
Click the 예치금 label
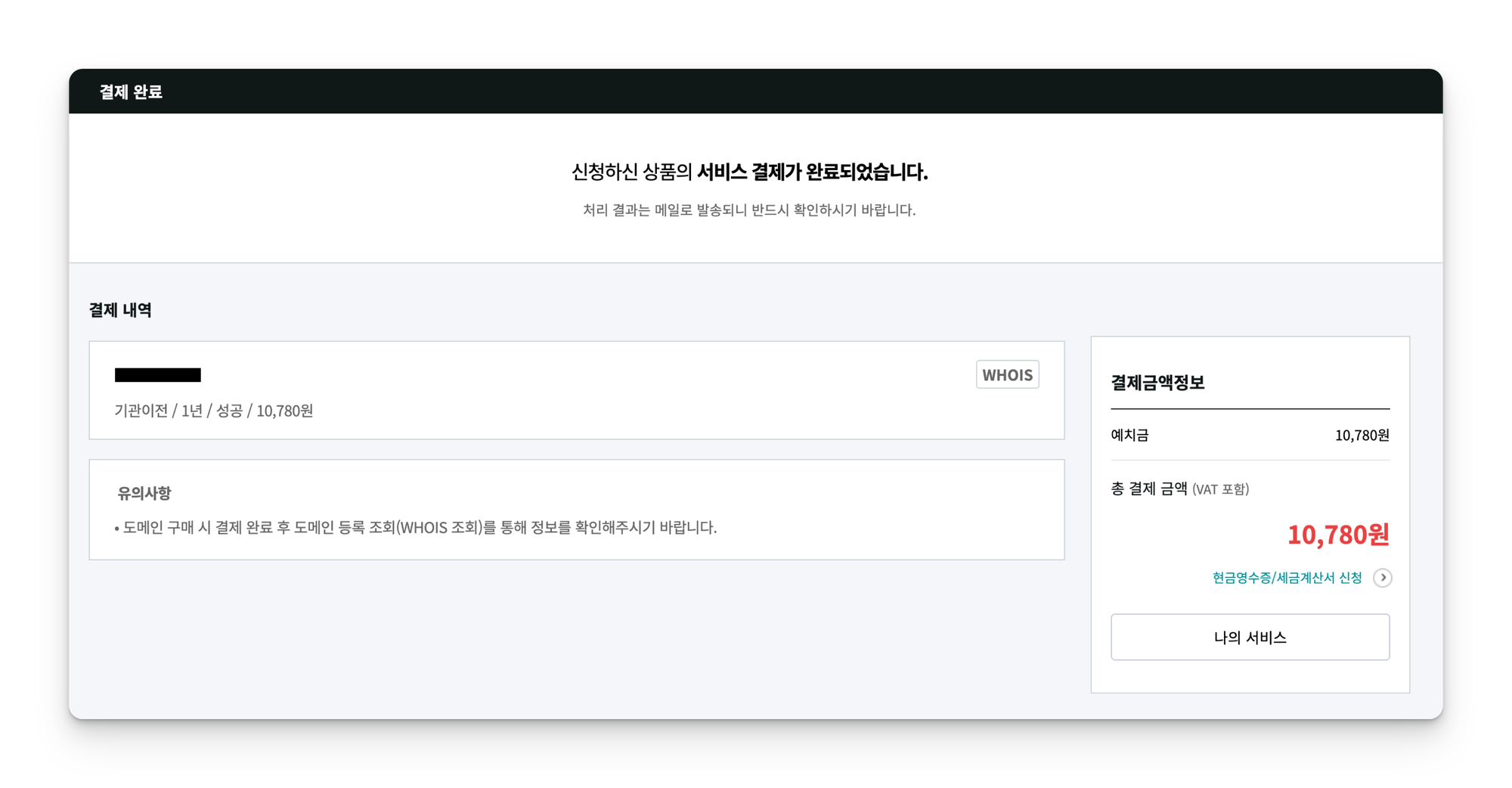[x=1129, y=436]
